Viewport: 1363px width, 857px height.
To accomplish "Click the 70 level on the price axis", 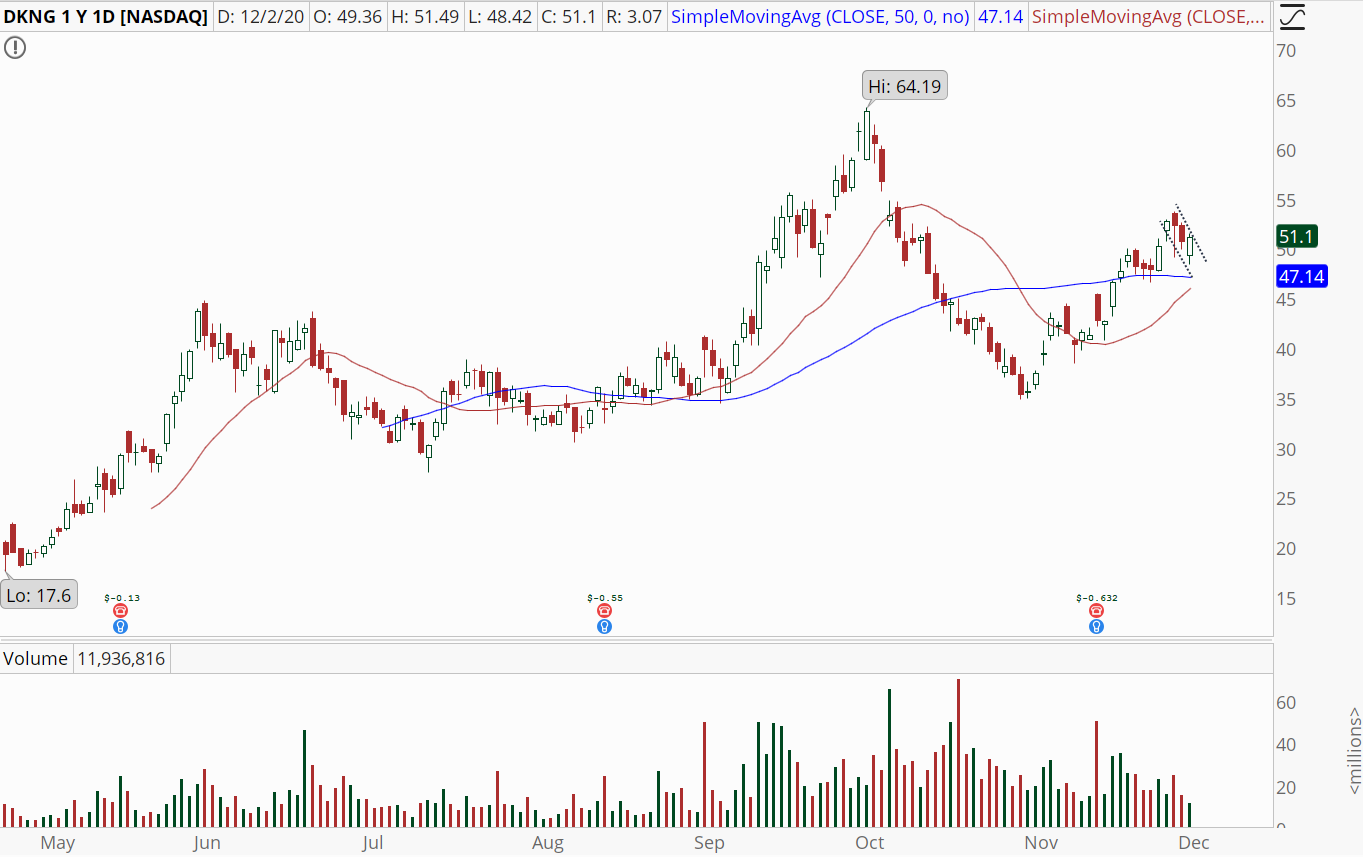I will click(1285, 50).
